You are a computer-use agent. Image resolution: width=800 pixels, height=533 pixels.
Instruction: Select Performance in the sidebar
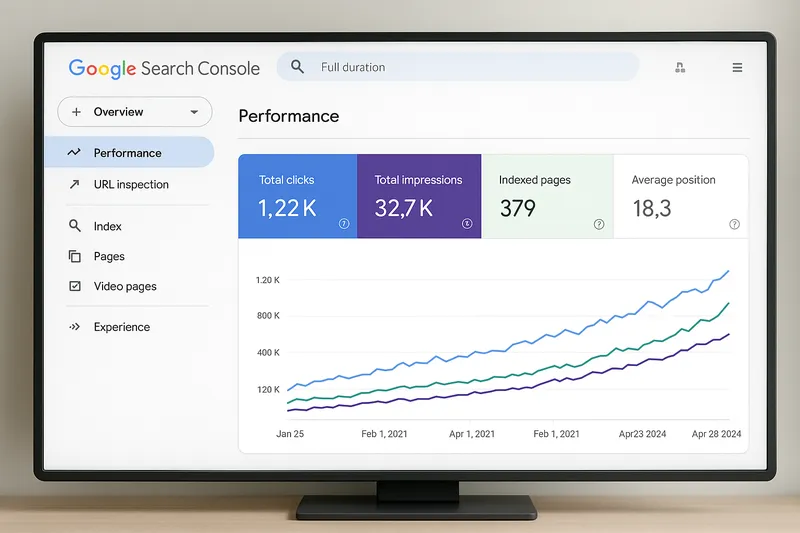(129, 153)
